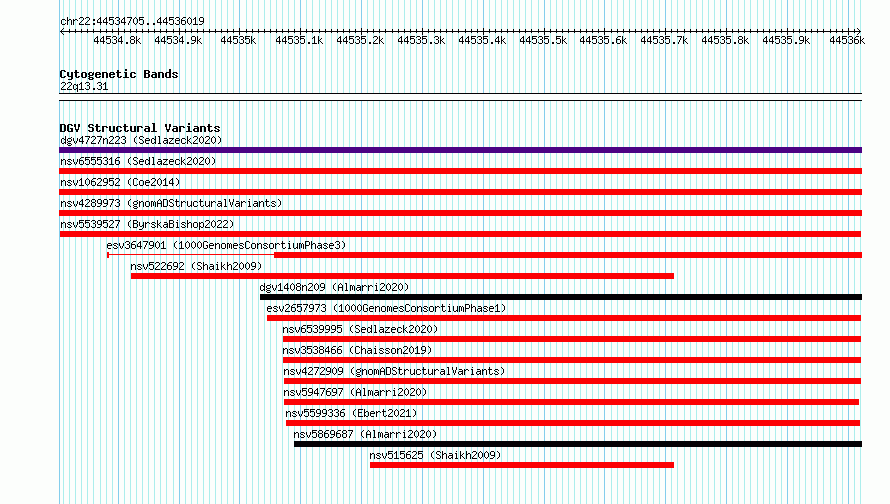Select the red nsv3538466 variant bar
Viewport: 890px width, 504px height.
pos(572,360)
